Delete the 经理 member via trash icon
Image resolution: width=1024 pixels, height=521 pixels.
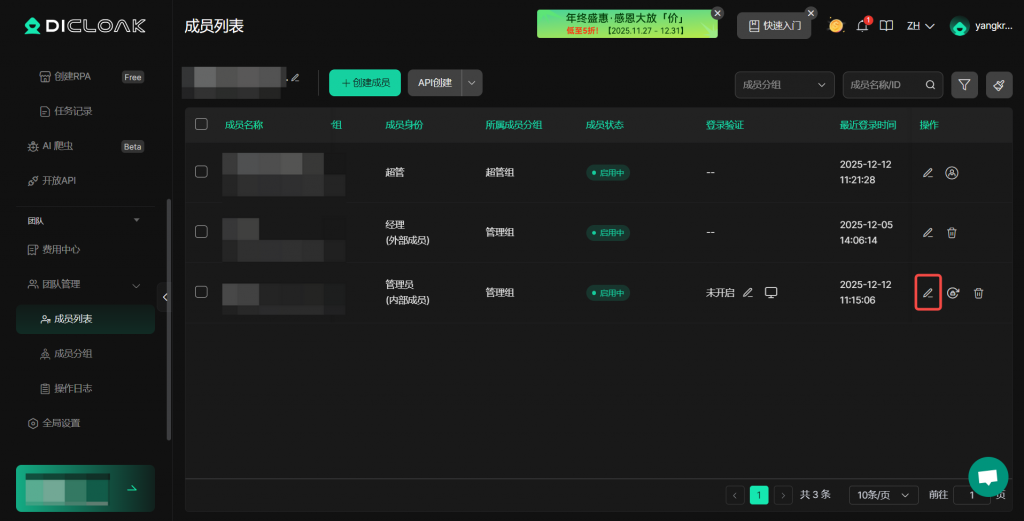coord(952,232)
